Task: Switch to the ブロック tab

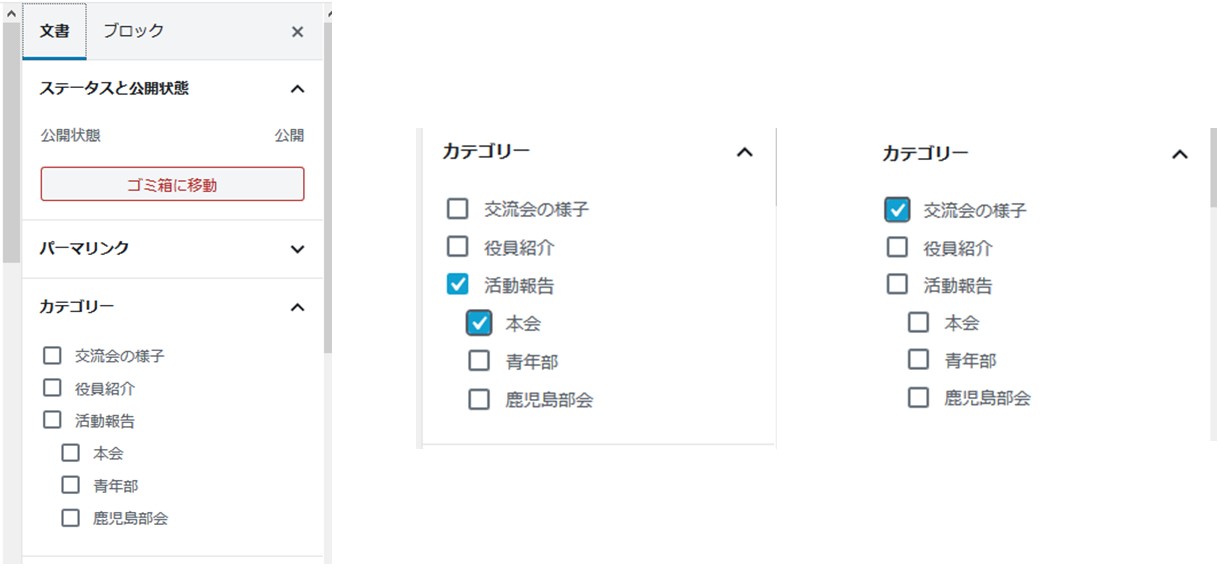Action: tap(133, 31)
